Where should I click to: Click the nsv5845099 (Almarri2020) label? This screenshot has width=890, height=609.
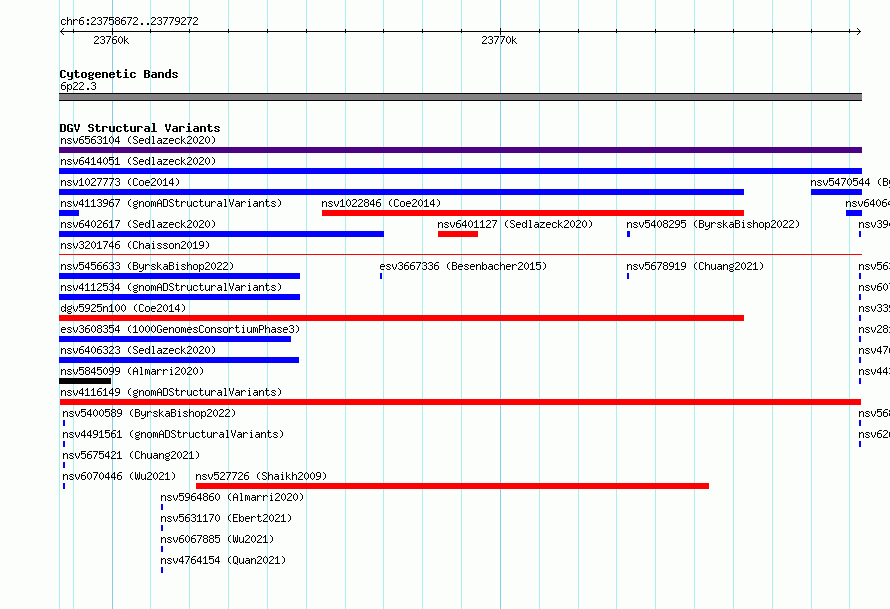pyautogui.click(x=132, y=371)
